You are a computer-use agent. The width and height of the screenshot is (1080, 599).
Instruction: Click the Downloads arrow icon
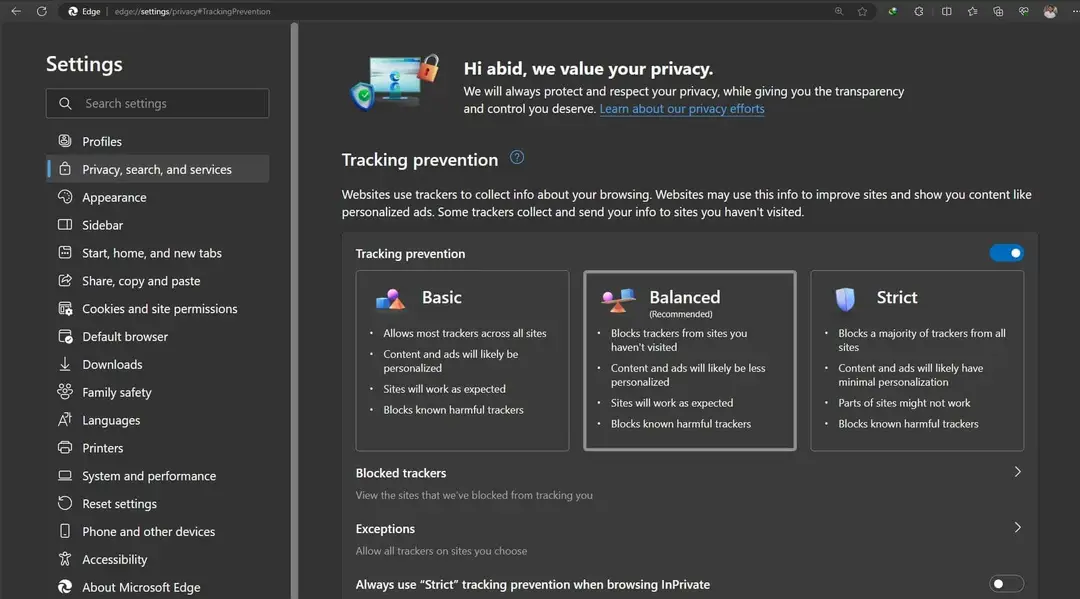65,364
